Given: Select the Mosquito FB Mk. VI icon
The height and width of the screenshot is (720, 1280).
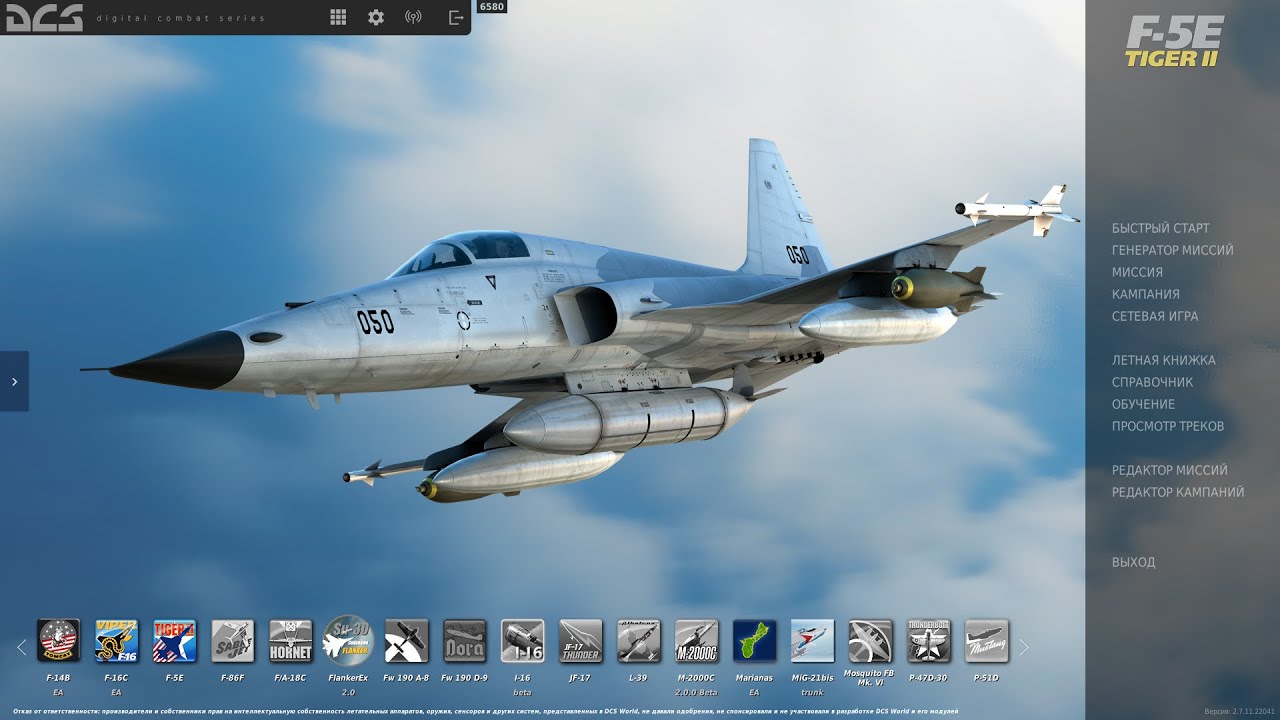Looking at the screenshot, I should [x=870, y=640].
